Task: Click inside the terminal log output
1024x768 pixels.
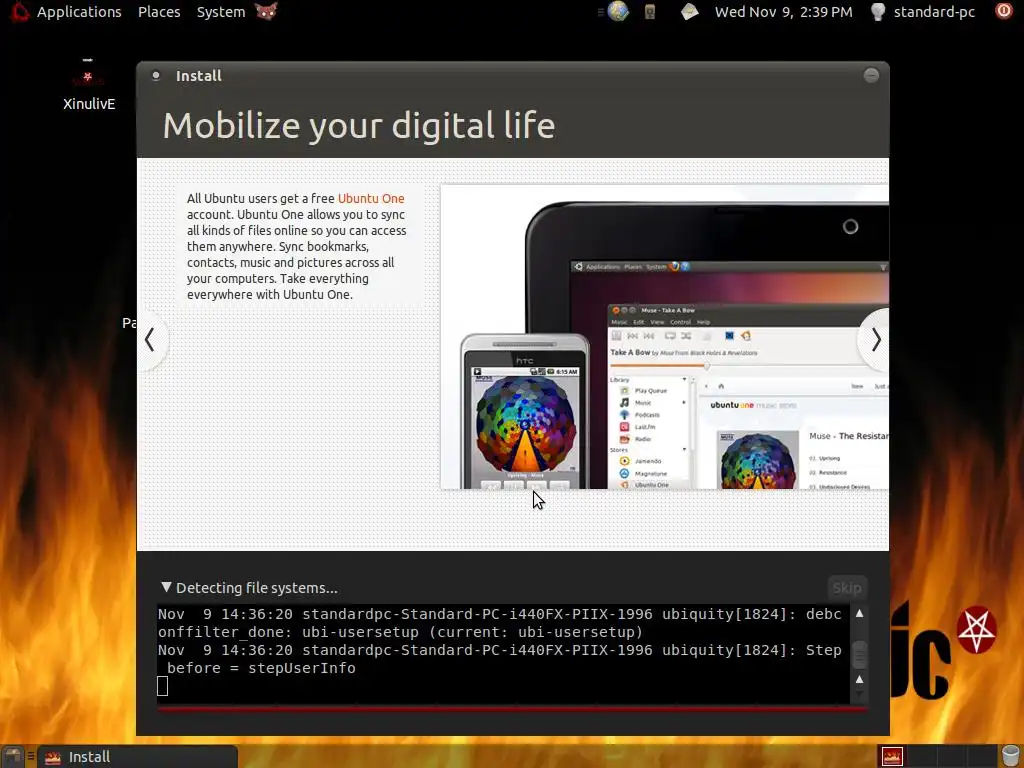Action: (503, 653)
